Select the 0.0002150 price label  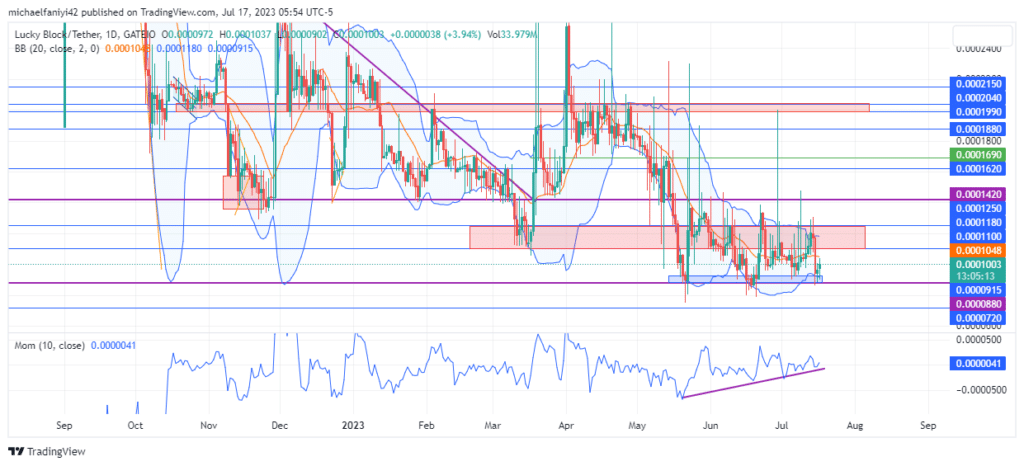coord(977,86)
